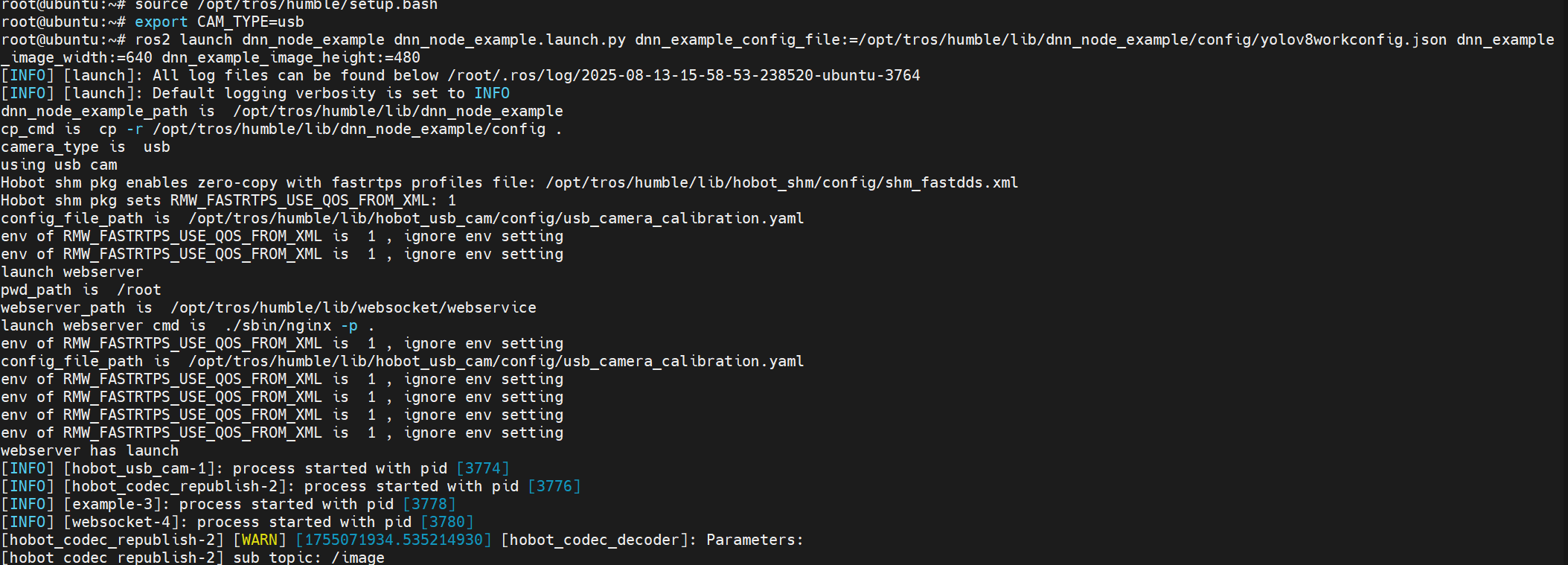The height and width of the screenshot is (565, 1568).
Task: Click the "sub topic: /image" text
Action: coord(309,558)
